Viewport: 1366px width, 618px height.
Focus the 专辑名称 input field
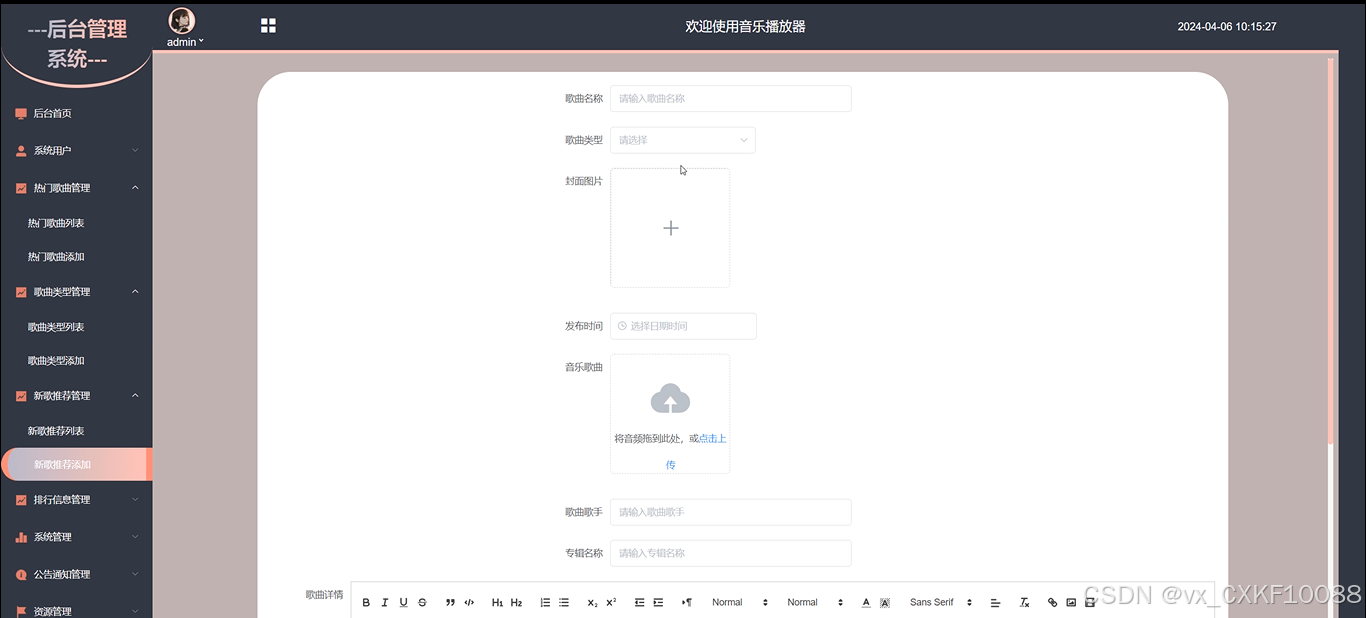(x=731, y=553)
